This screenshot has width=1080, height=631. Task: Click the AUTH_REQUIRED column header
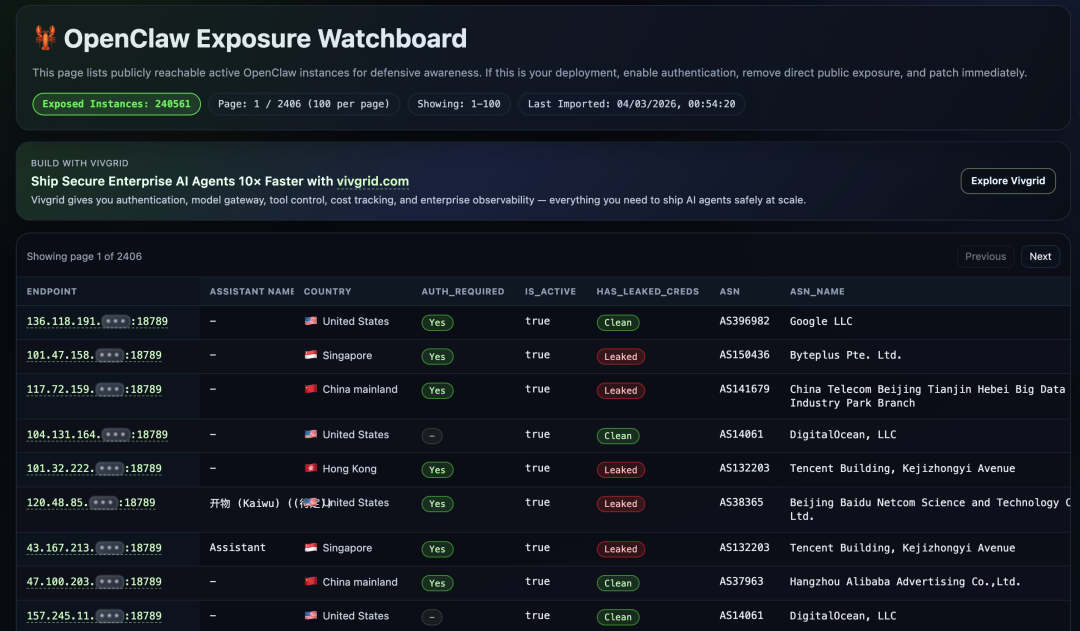click(x=462, y=292)
